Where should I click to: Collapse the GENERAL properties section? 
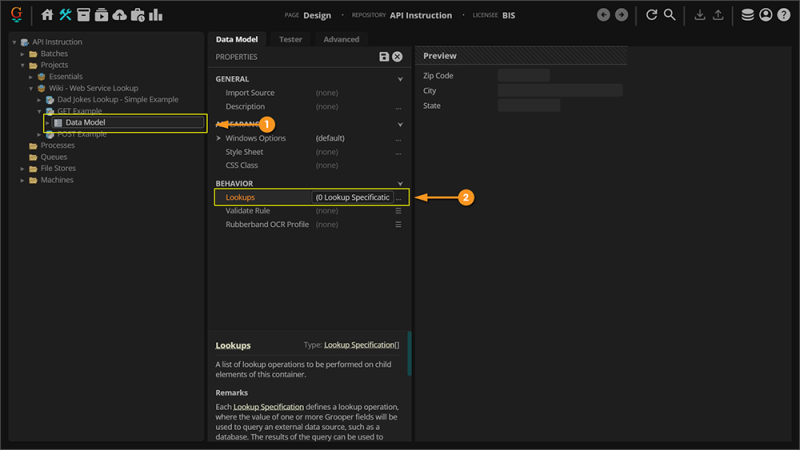click(400, 79)
